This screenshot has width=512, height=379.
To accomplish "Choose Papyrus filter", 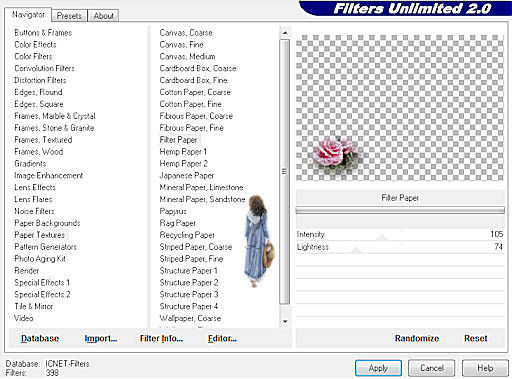I will pos(173,211).
